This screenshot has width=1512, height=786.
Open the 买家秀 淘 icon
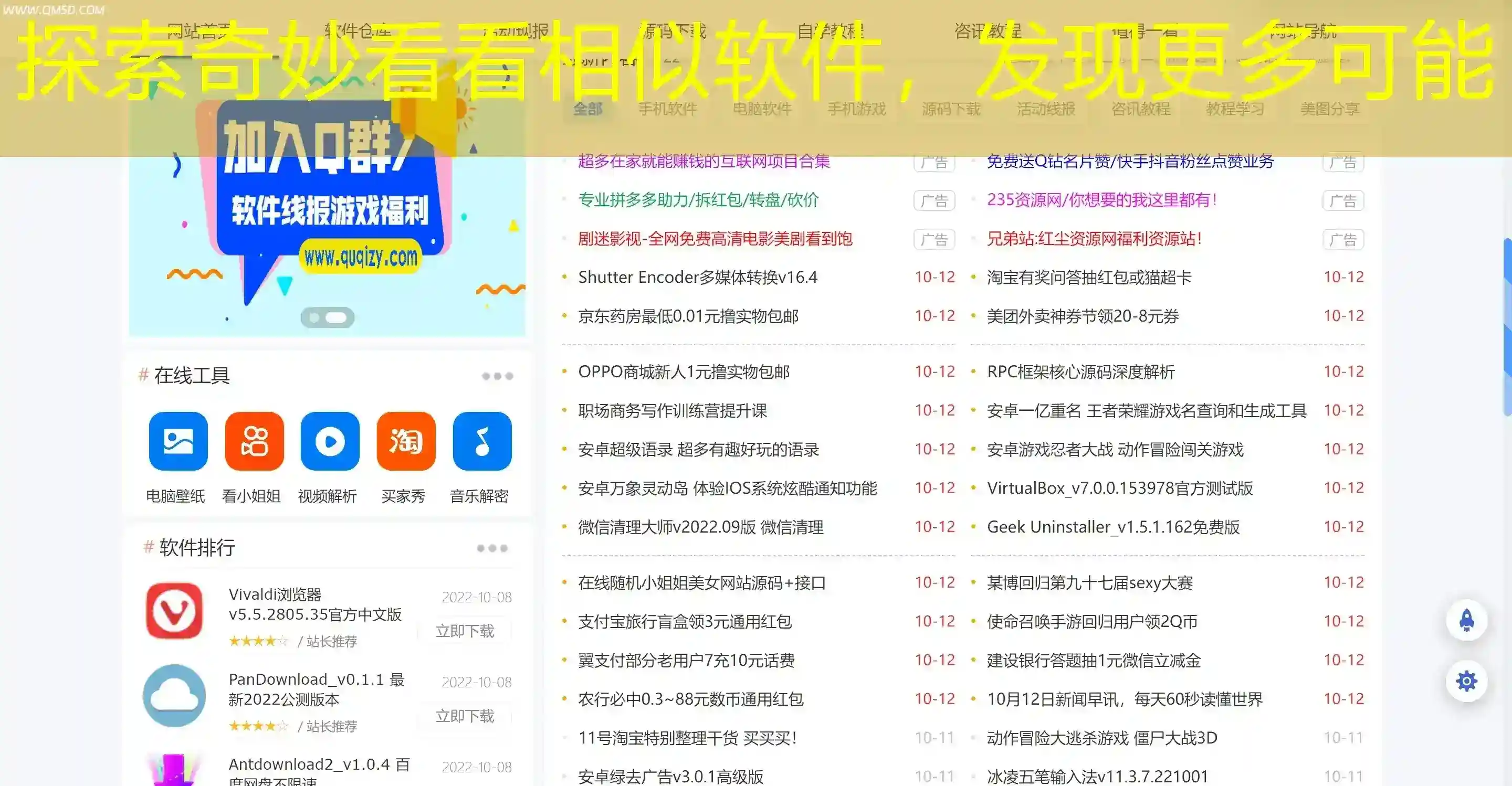[x=406, y=441]
